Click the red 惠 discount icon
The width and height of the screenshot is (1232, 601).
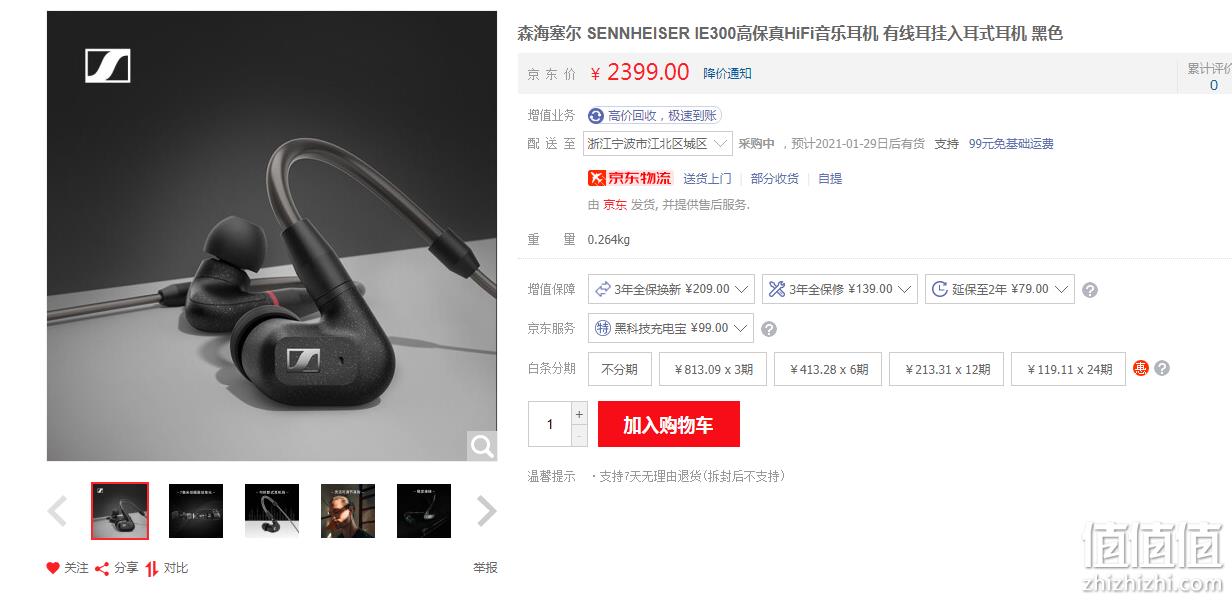pyautogui.click(x=1141, y=368)
